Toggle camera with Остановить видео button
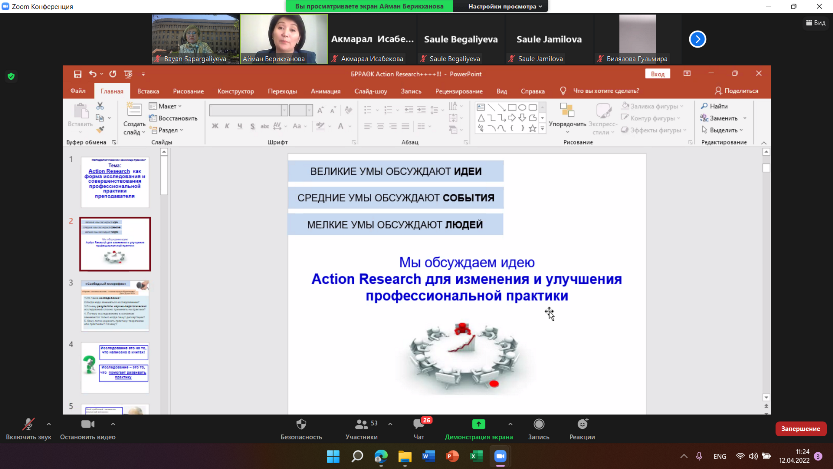This screenshot has width=833, height=469. pyautogui.click(x=86, y=424)
